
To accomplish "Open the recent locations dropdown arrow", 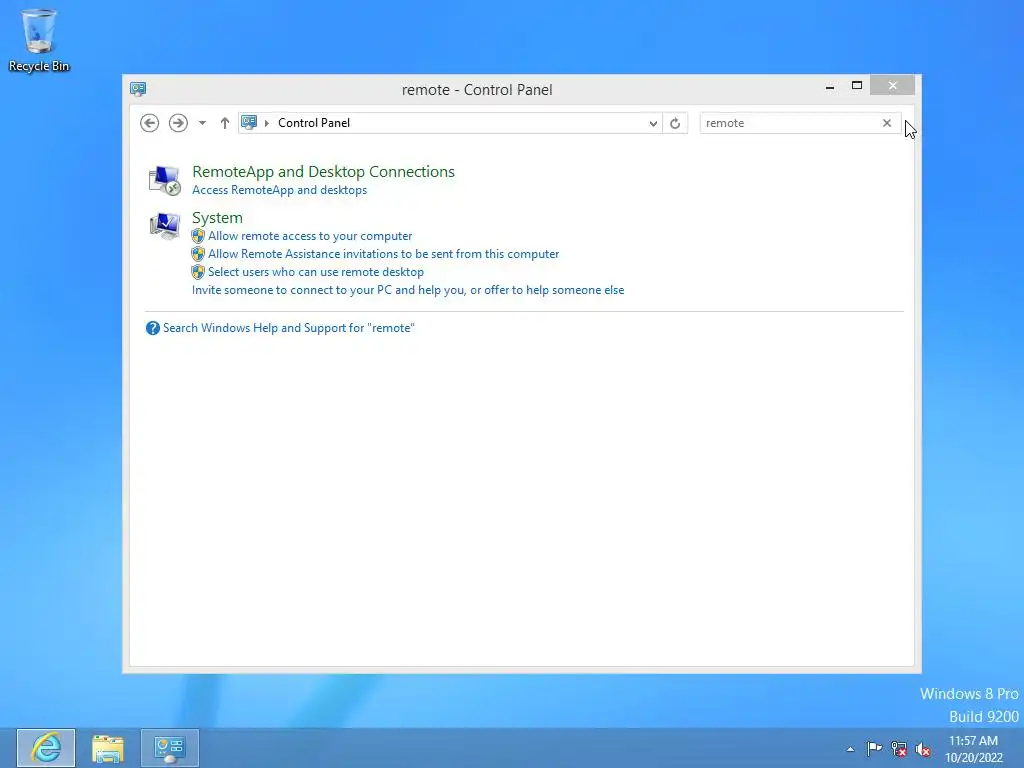I will click(202, 123).
